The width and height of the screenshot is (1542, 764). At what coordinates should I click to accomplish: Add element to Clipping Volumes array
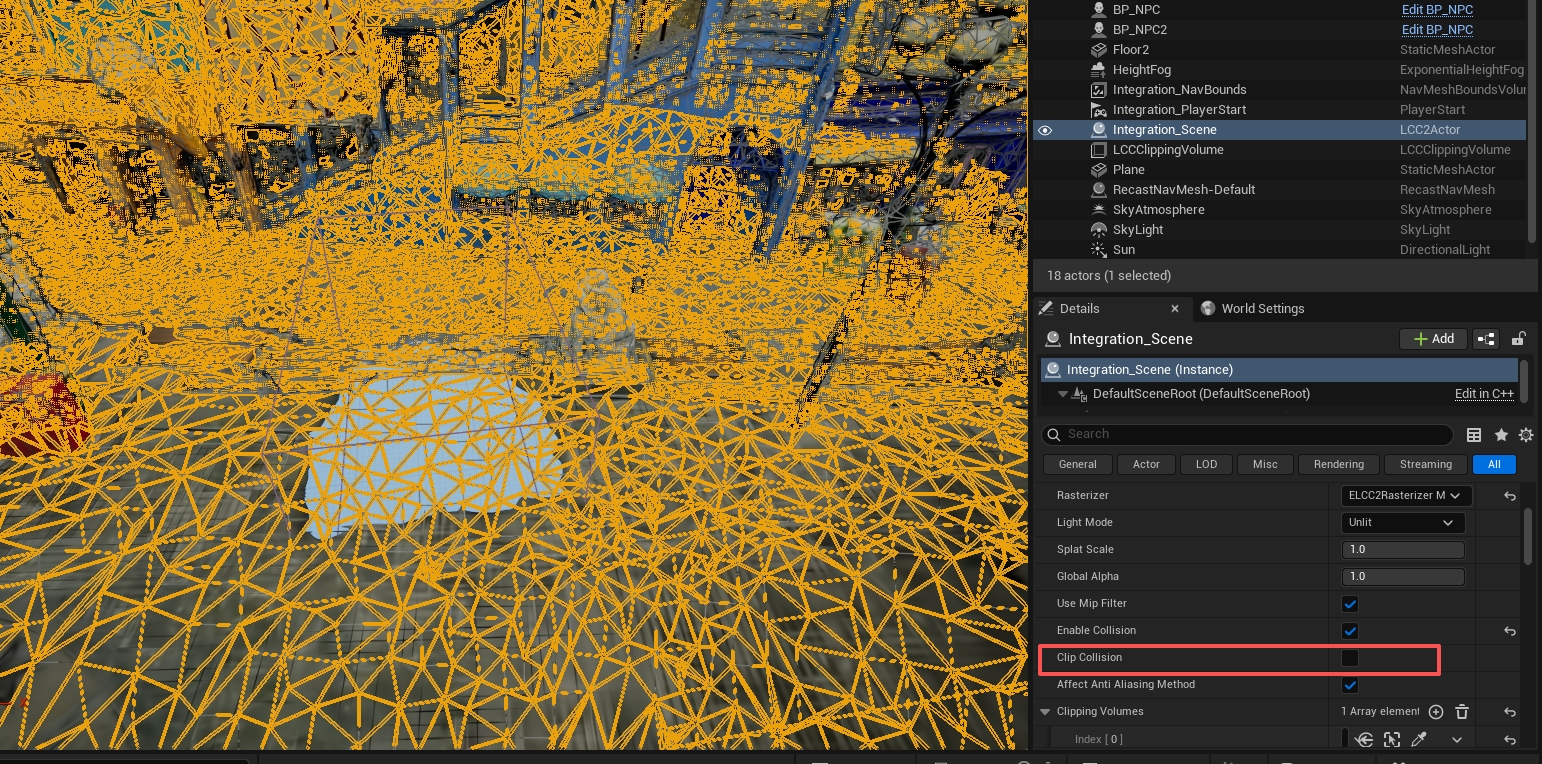pos(1436,712)
